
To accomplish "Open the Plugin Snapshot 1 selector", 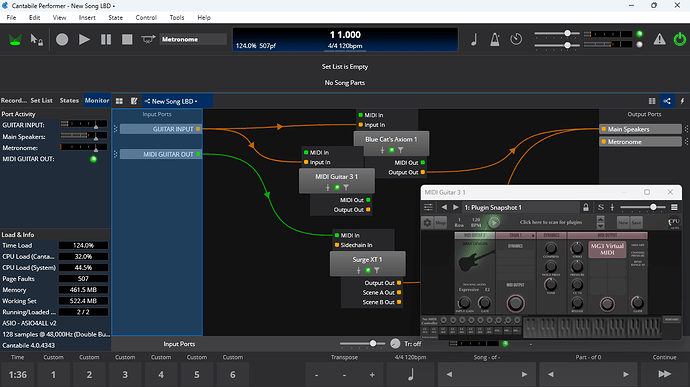I will click(x=521, y=207).
